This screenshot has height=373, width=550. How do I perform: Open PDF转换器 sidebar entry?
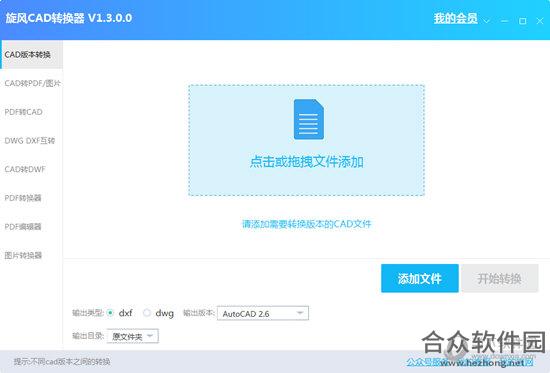tap(32, 198)
